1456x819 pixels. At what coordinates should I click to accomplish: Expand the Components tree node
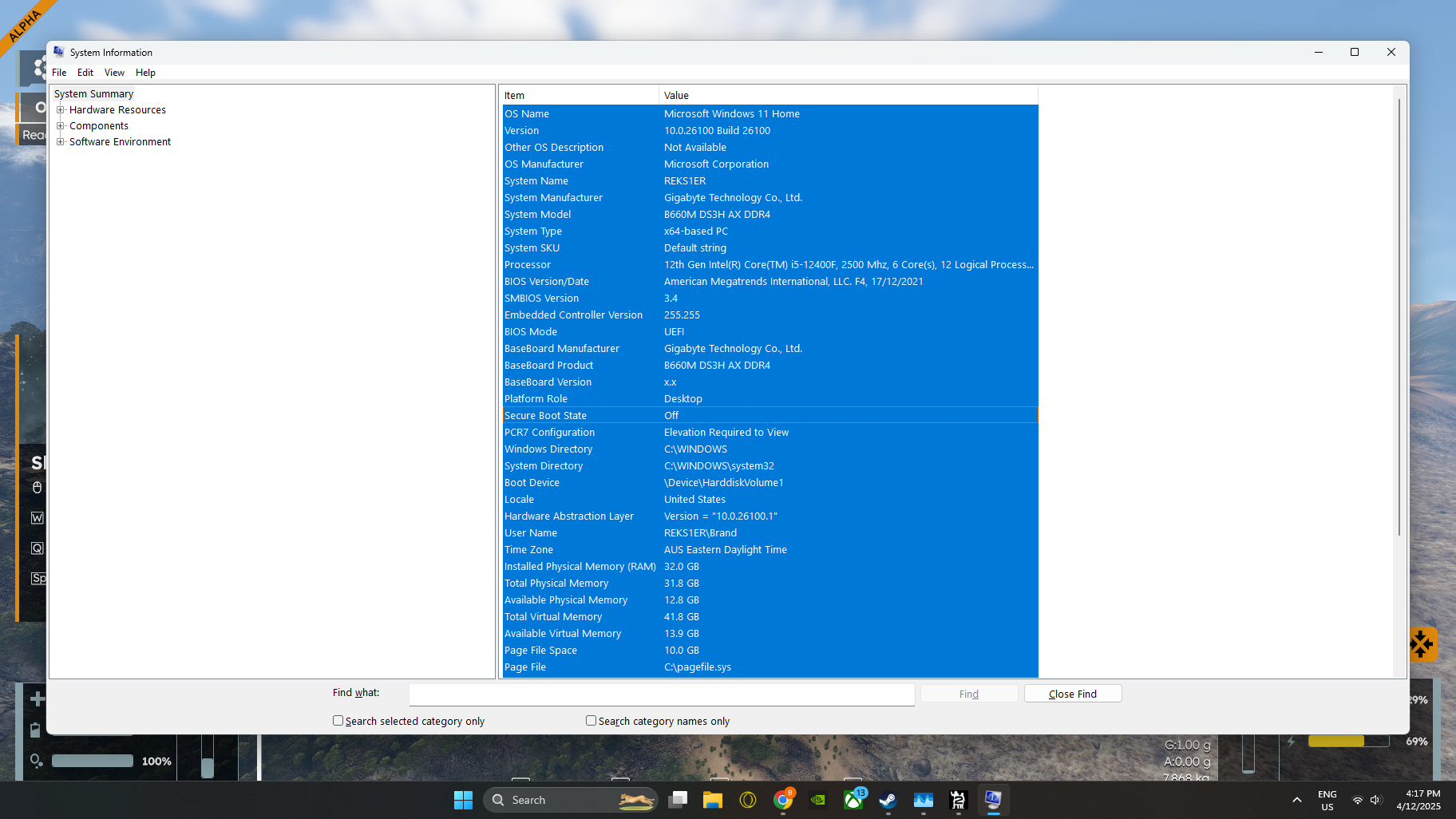(x=61, y=126)
